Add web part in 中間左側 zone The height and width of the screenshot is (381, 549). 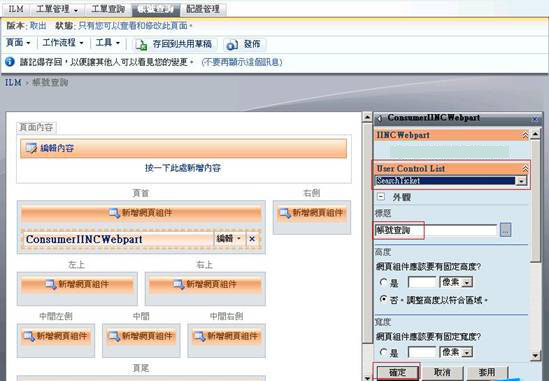pos(56,336)
